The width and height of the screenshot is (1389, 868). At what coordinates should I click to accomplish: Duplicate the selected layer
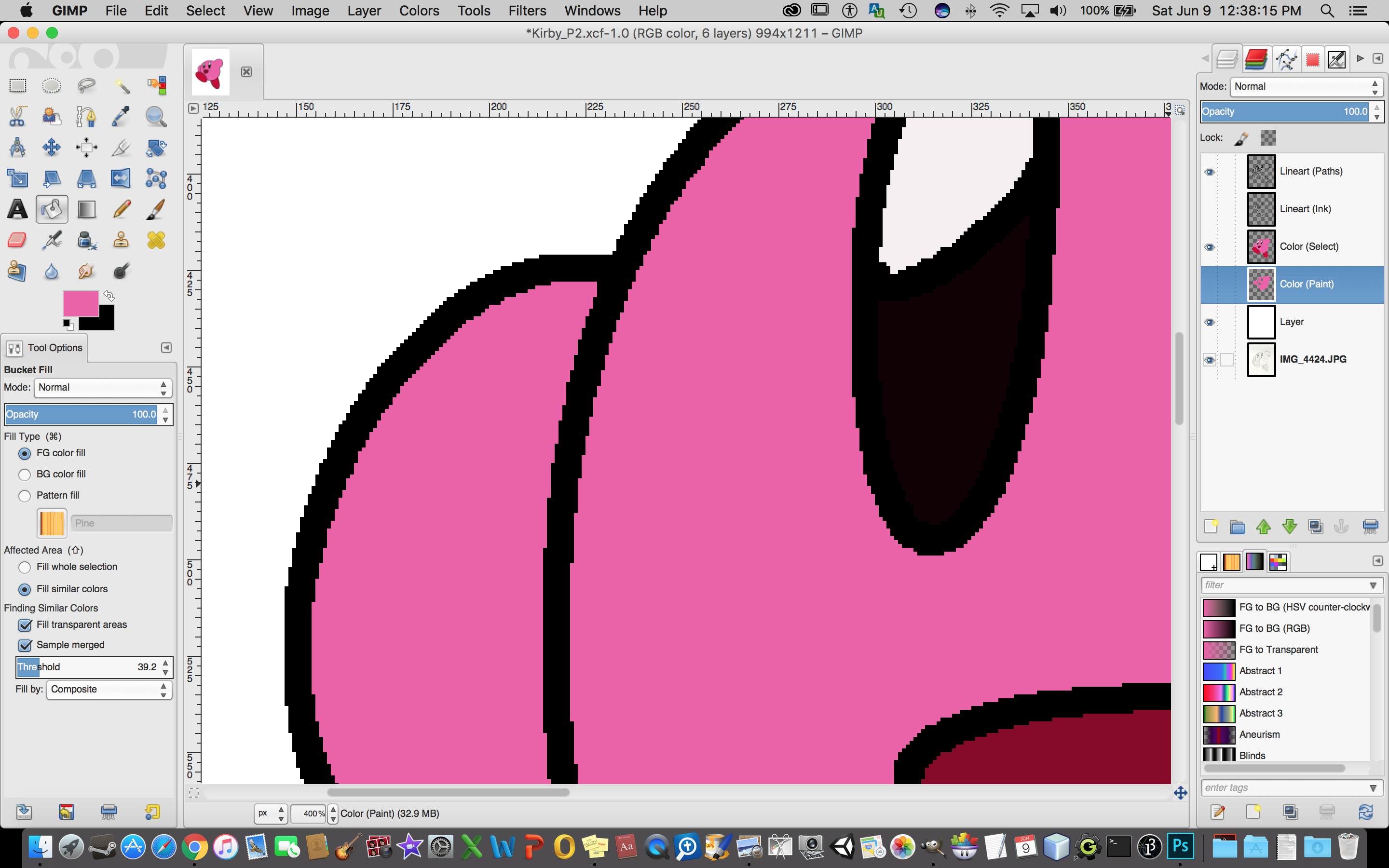click(x=1316, y=527)
